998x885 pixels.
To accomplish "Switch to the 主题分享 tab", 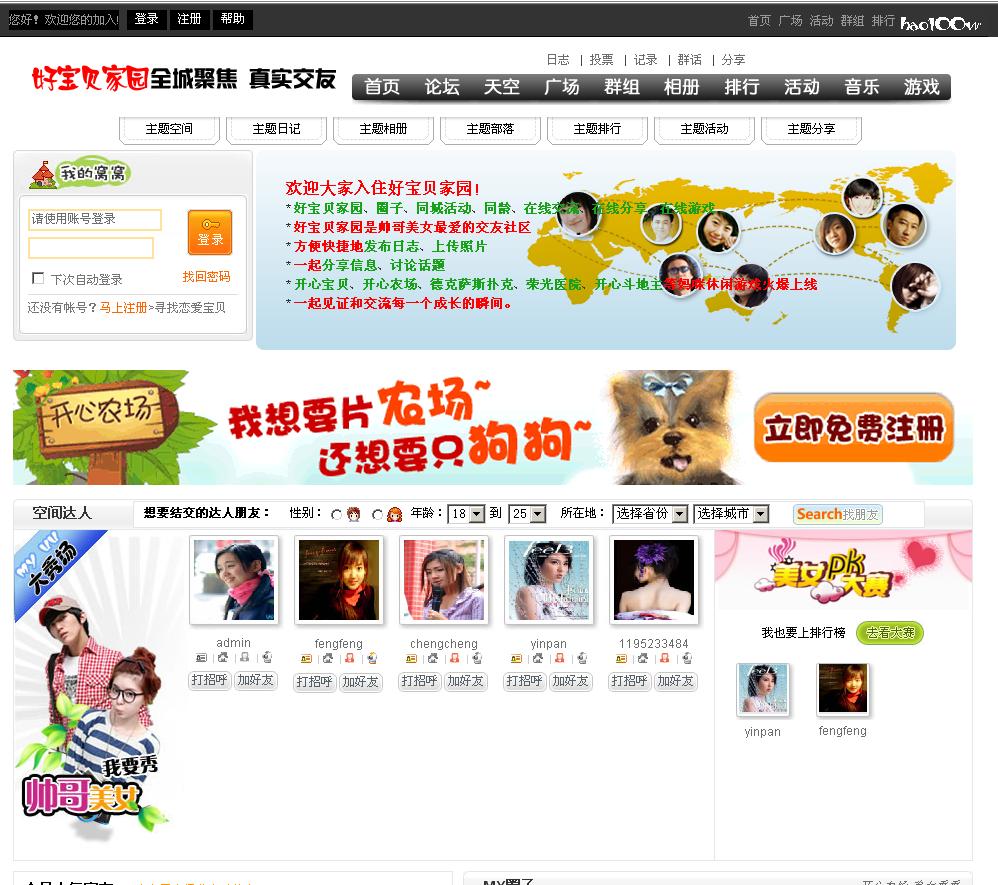I will point(811,129).
